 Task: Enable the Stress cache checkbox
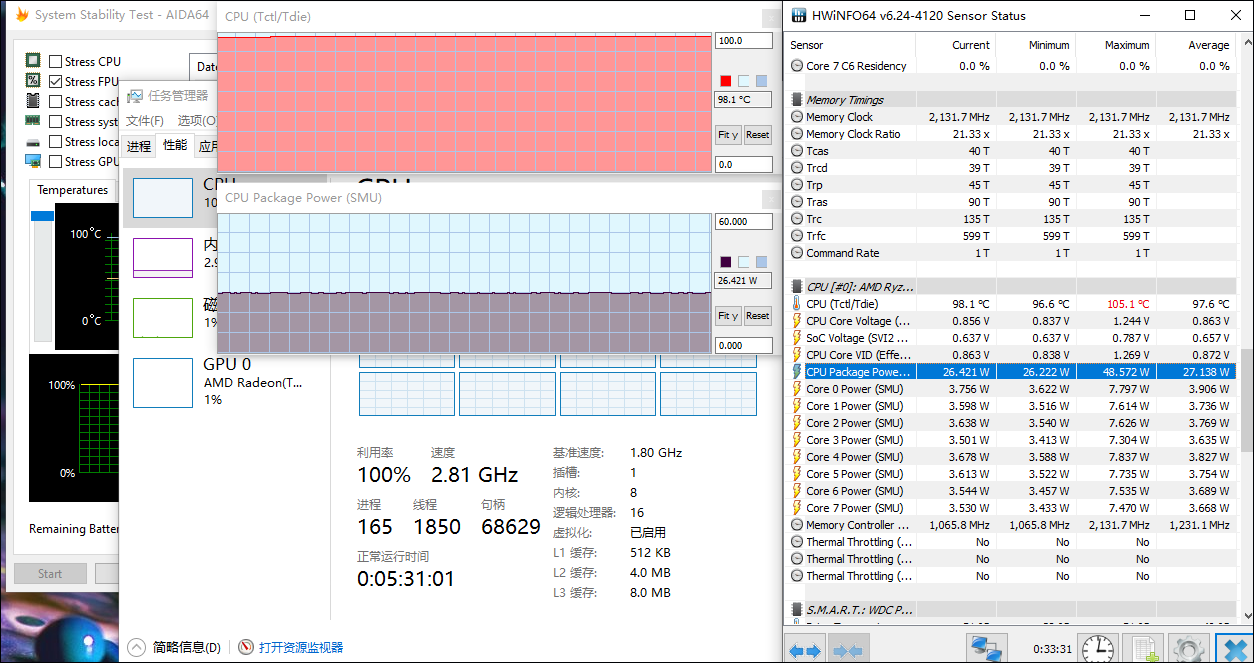[x=55, y=101]
